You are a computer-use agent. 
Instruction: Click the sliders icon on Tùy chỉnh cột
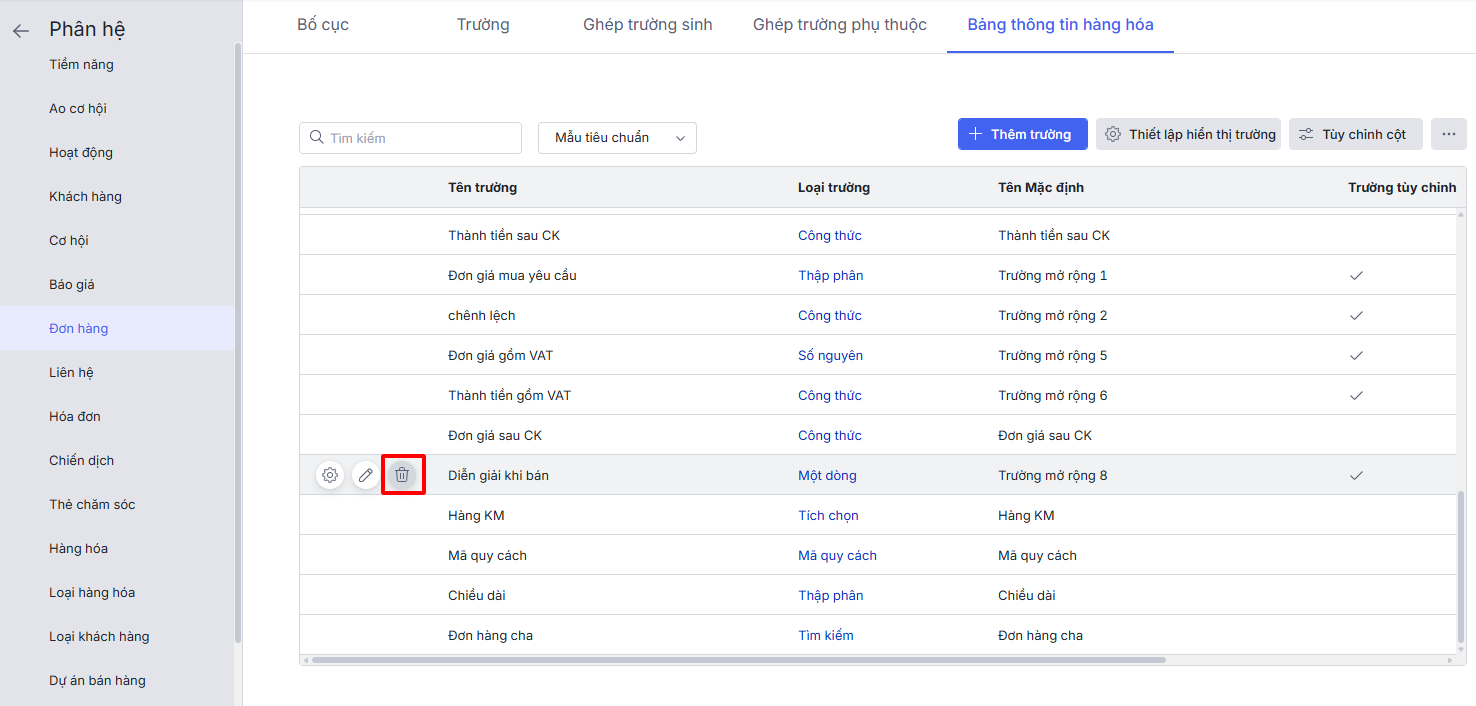coord(1306,134)
